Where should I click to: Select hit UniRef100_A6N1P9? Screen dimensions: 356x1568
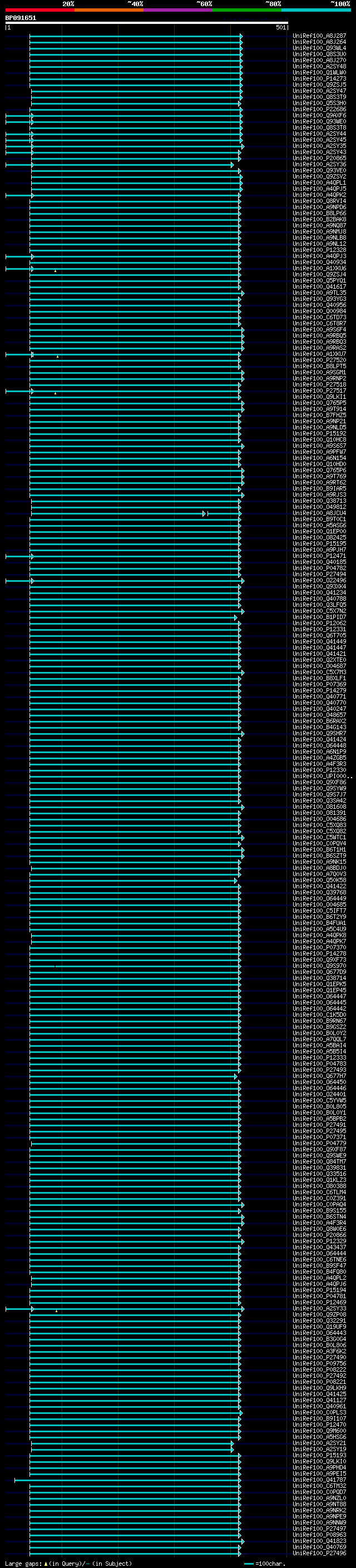319,752
